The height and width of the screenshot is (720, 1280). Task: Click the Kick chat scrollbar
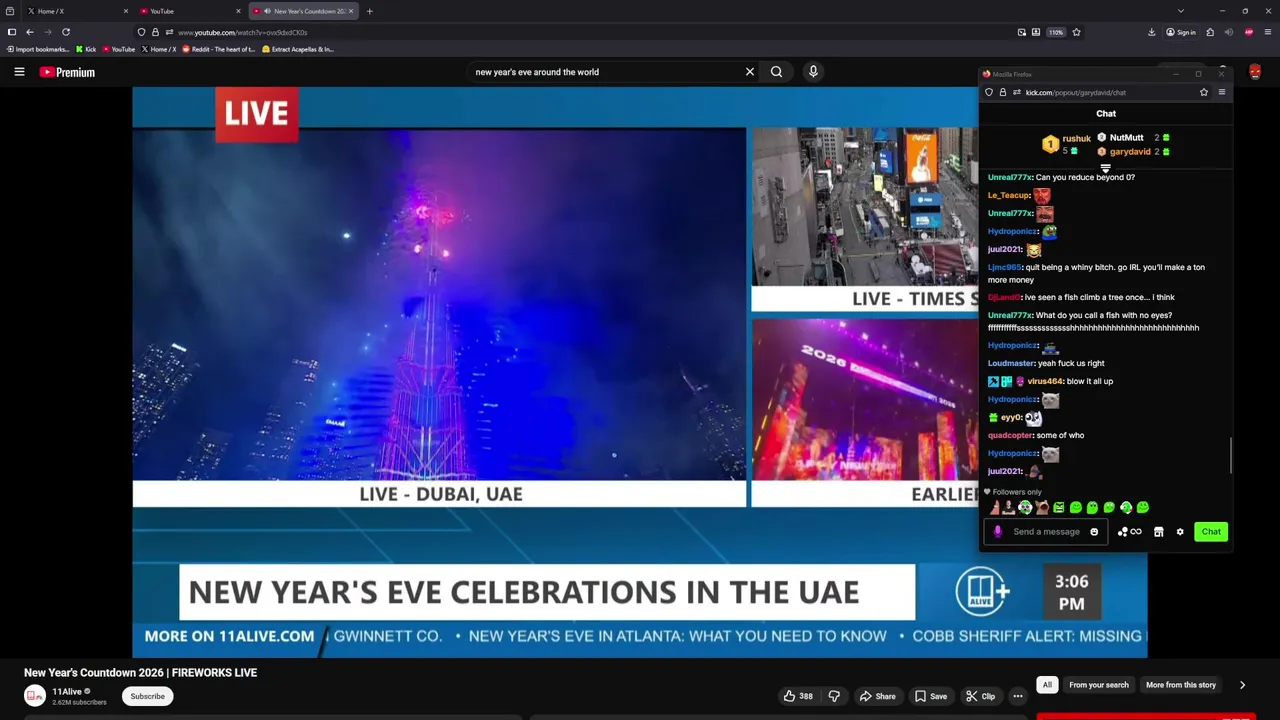tap(1231, 455)
